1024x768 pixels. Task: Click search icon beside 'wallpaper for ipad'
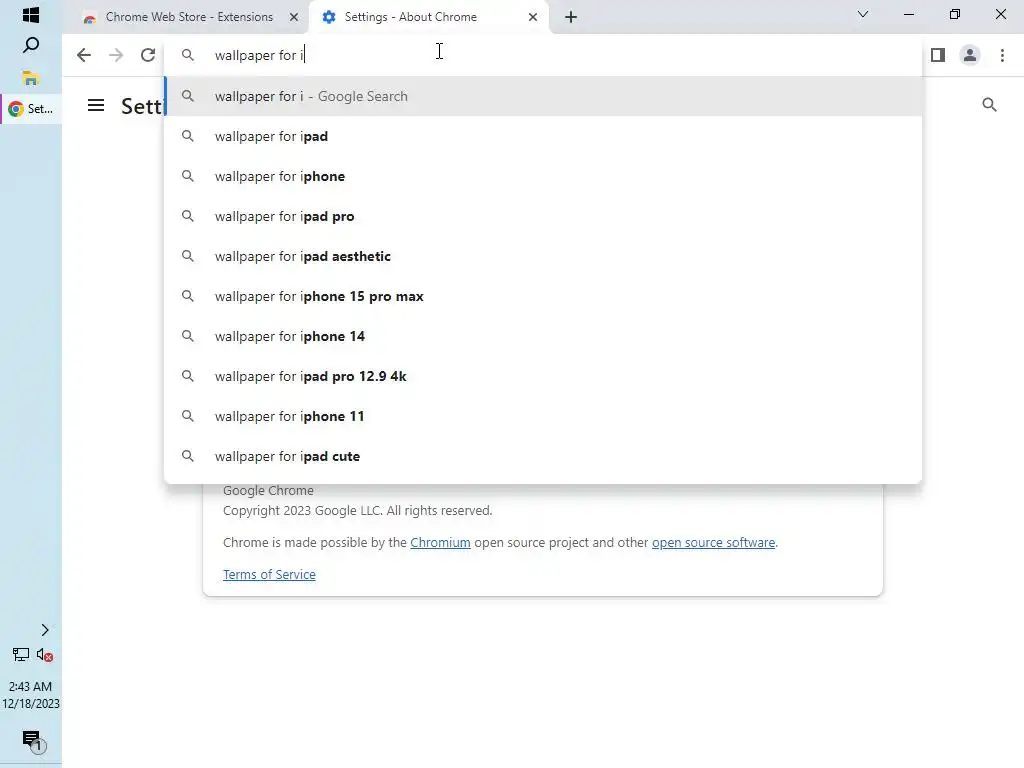coord(187,136)
